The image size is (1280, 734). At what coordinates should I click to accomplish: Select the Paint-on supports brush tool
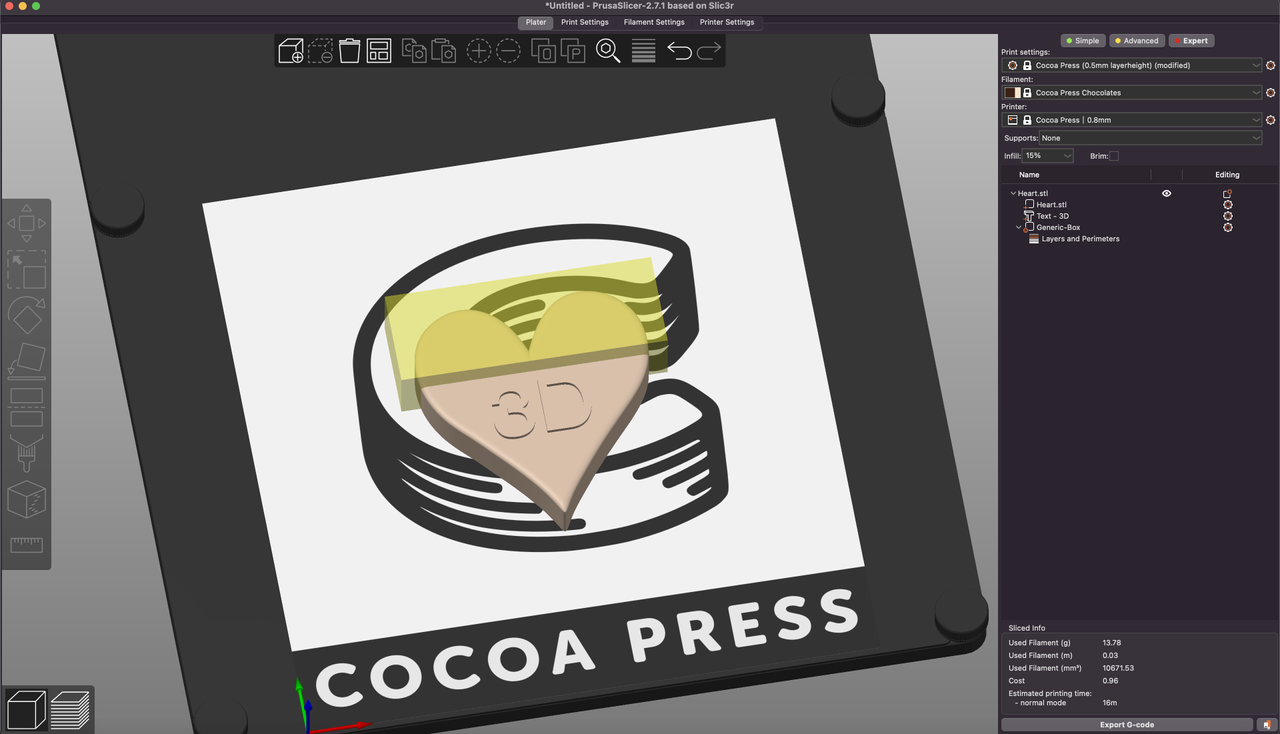[x=27, y=453]
